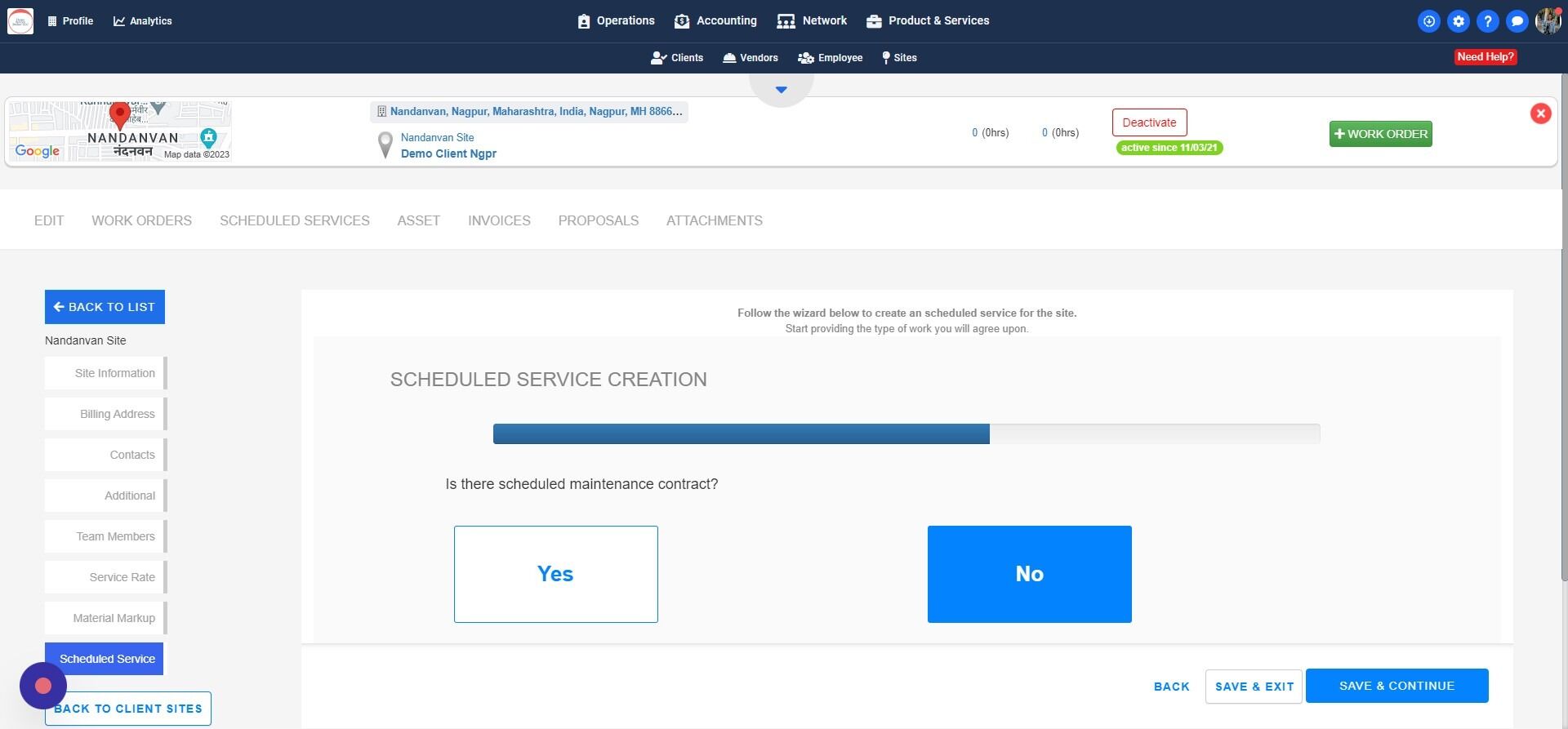Go to Clients submenu
This screenshot has width=1568, height=729.
tap(677, 58)
